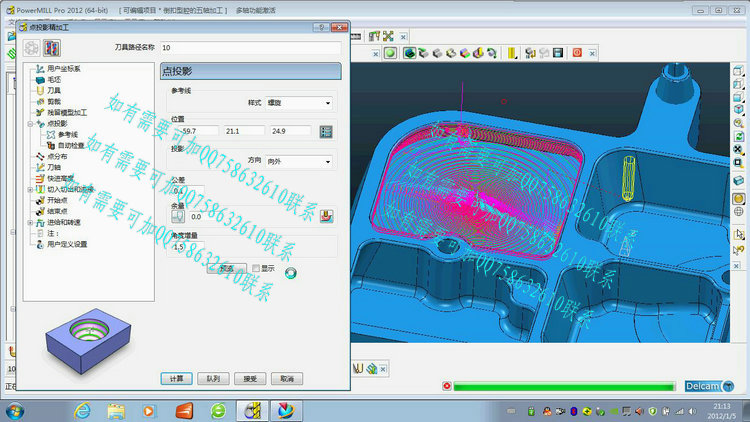The image size is (750, 422).
Task: Click the zoom magnifier icon in right sidebar
Action: [739, 123]
